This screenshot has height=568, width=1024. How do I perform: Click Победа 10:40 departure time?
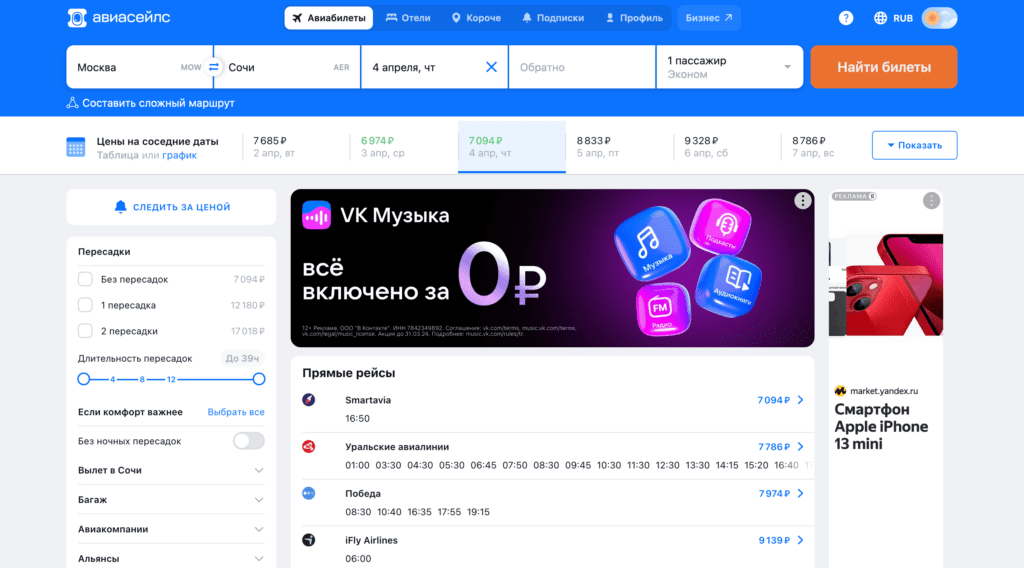pos(389,512)
